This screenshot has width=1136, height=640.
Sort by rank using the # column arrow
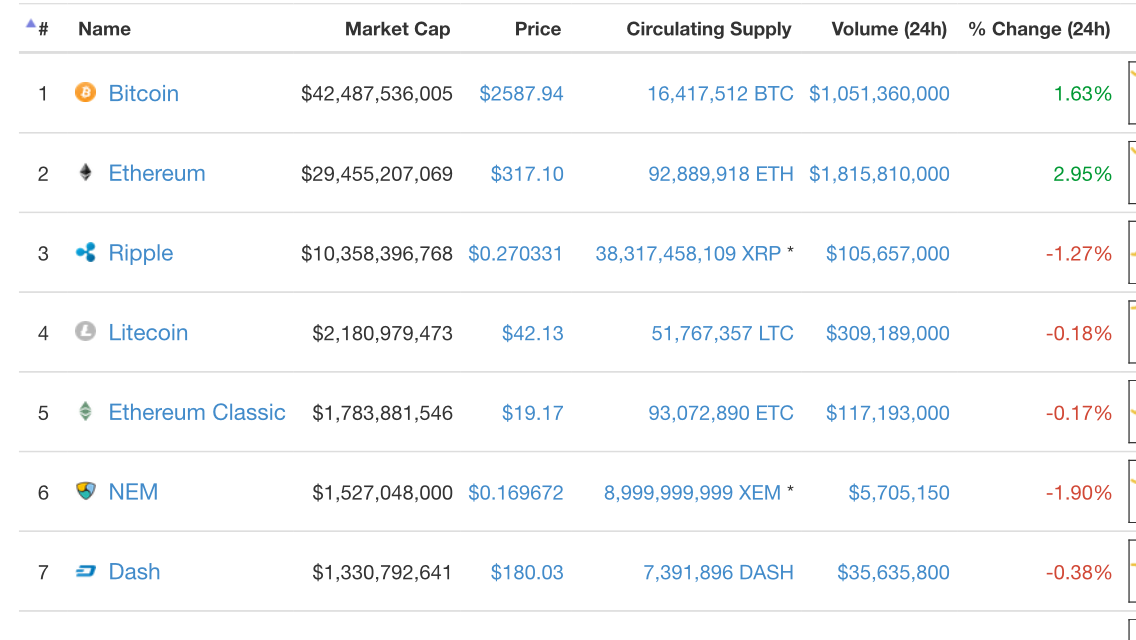(x=30, y=24)
